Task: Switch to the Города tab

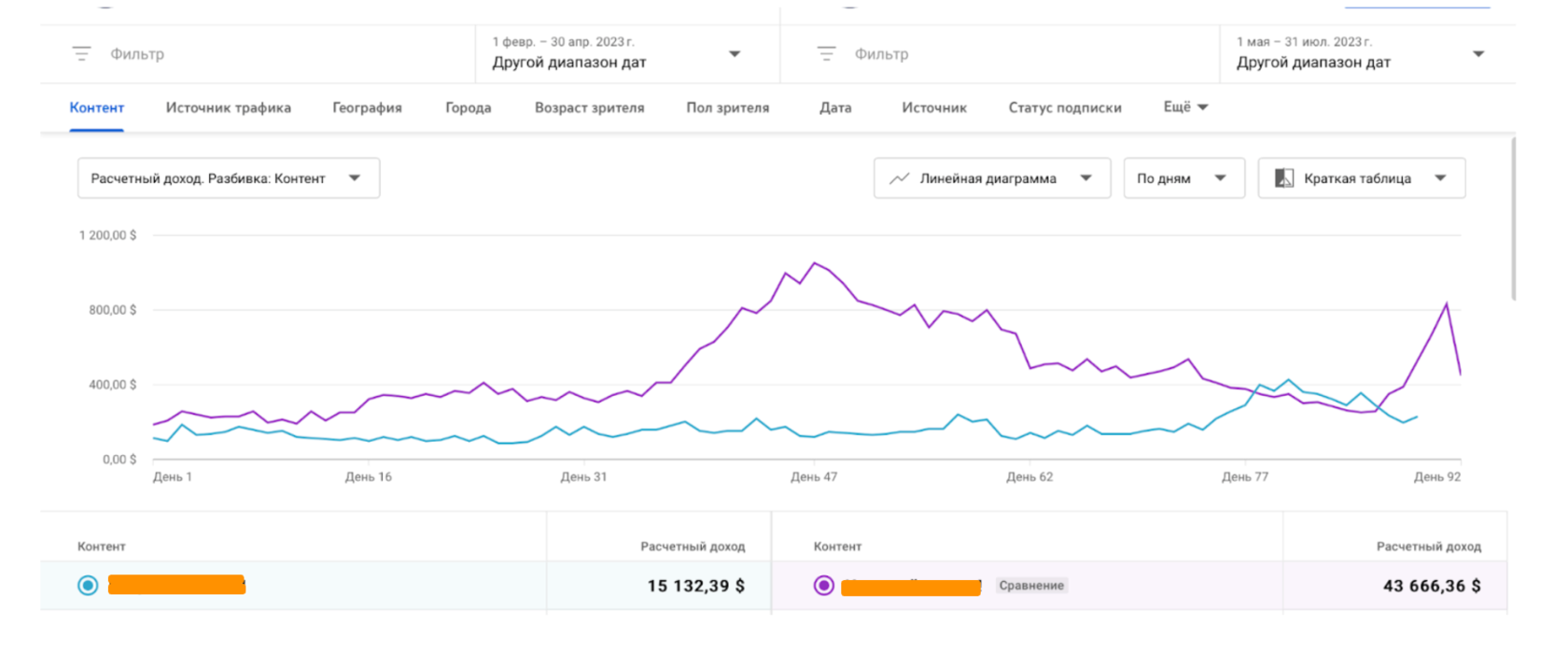Action: click(469, 107)
